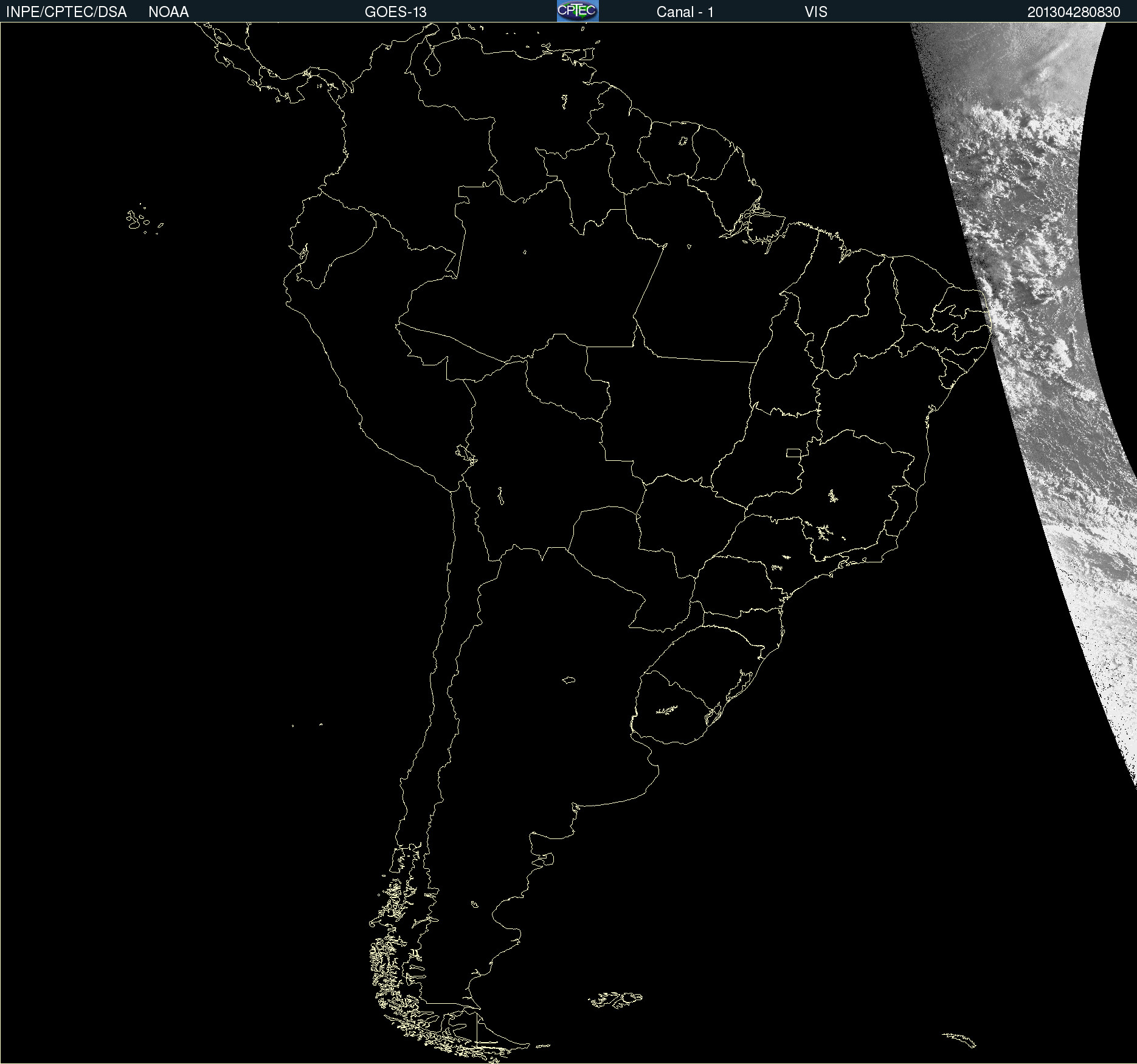This screenshot has width=1137, height=1064.
Task: Click the CPTEC logo in the header
Action: (578, 11)
